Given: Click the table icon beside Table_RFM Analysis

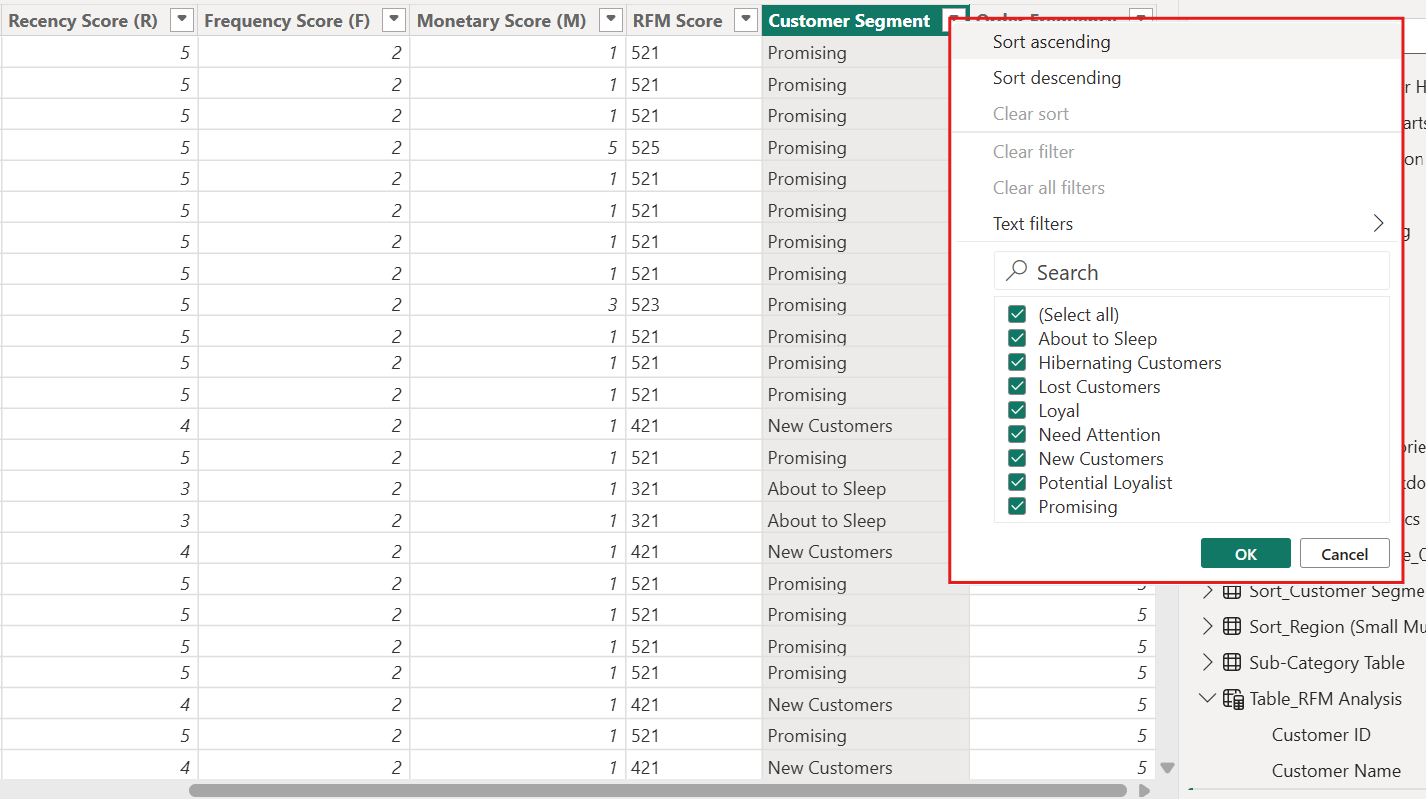Looking at the screenshot, I should coord(1233,698).
